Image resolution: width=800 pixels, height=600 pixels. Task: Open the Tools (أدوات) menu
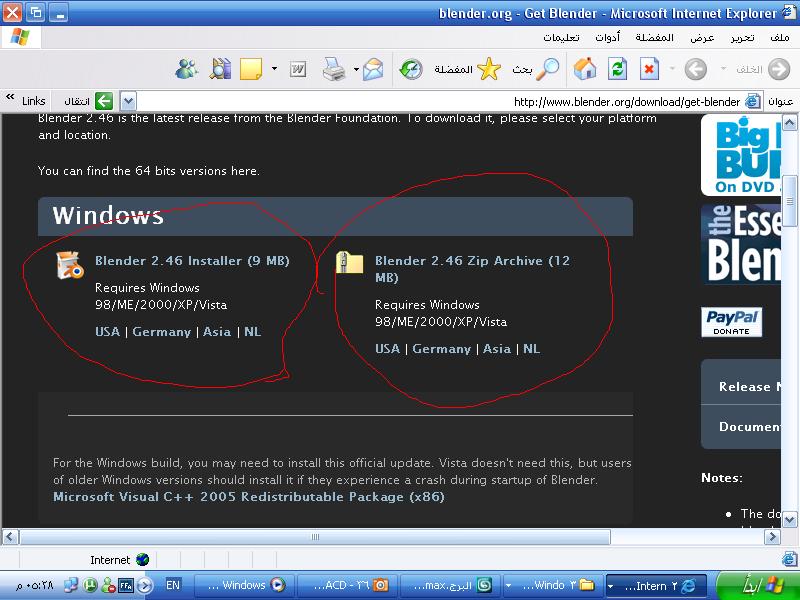tap(608, 37)
